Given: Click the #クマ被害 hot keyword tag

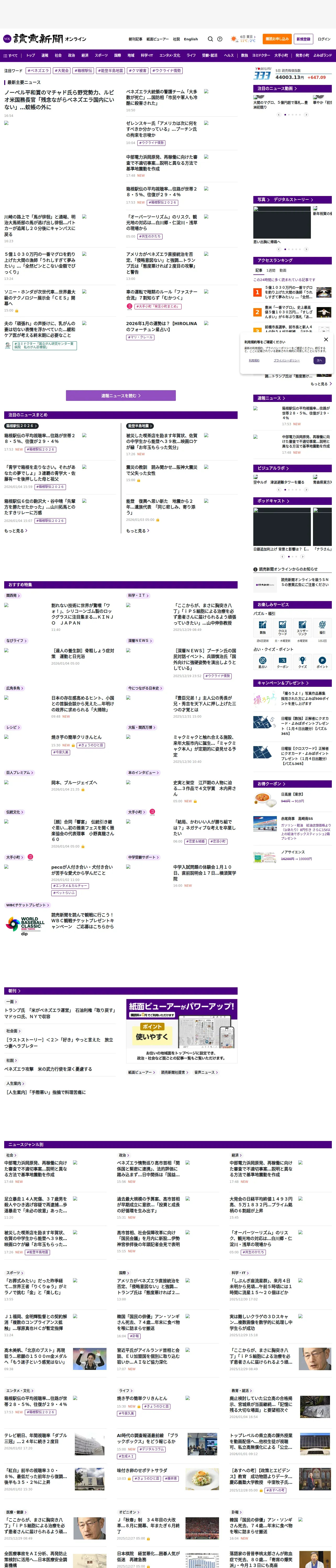Looking at the screenshot, I should [x=138, y=71].
